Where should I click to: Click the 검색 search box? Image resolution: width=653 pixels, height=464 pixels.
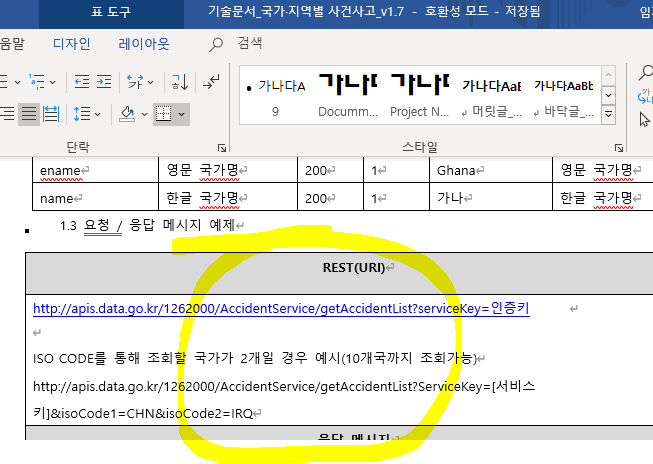[249, 43]
